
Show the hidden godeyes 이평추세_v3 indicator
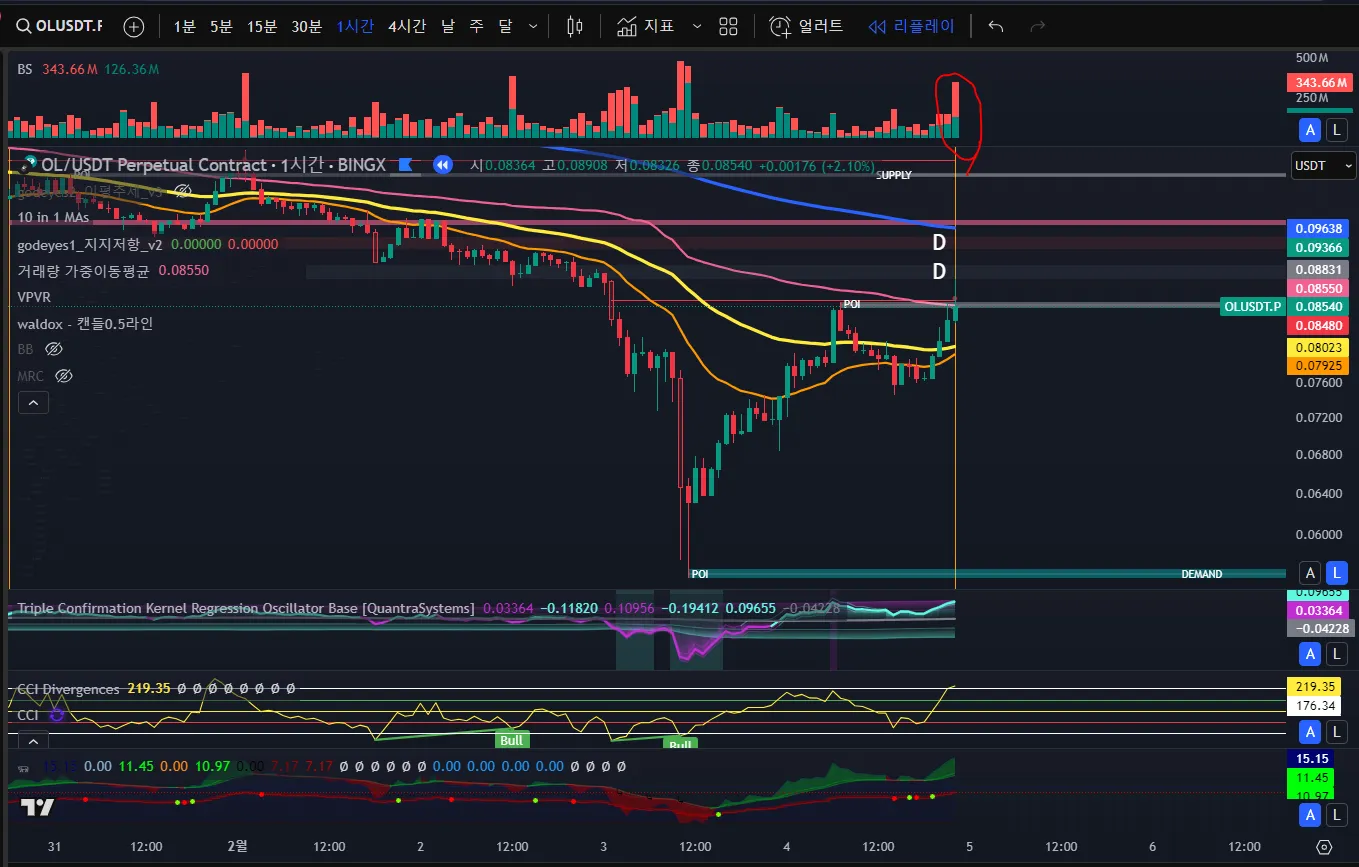pyautogui.click(x=182, y=190)
